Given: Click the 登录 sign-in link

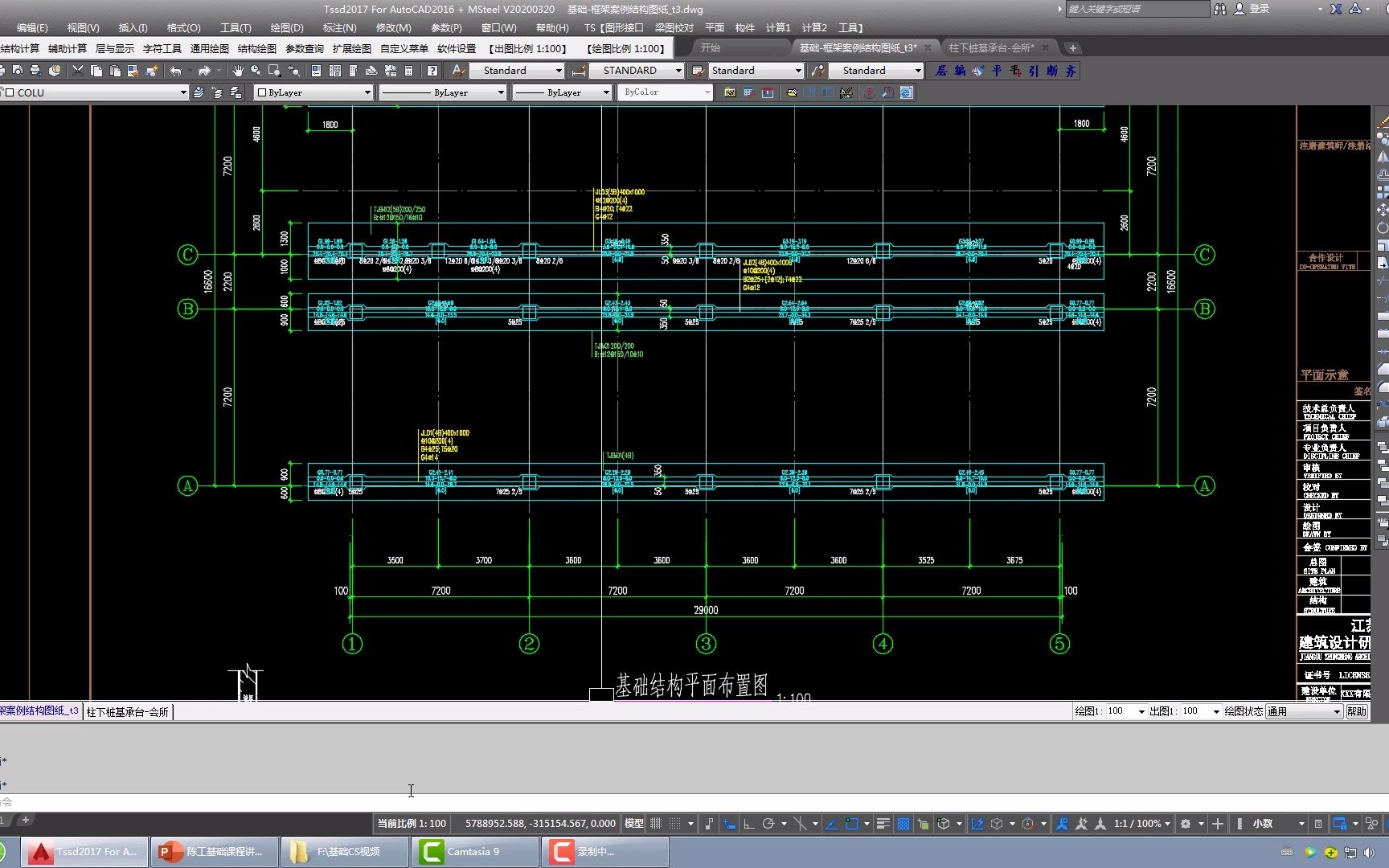Looking at the screenshot, I should pyautogui.click(x=1260, y=9).
